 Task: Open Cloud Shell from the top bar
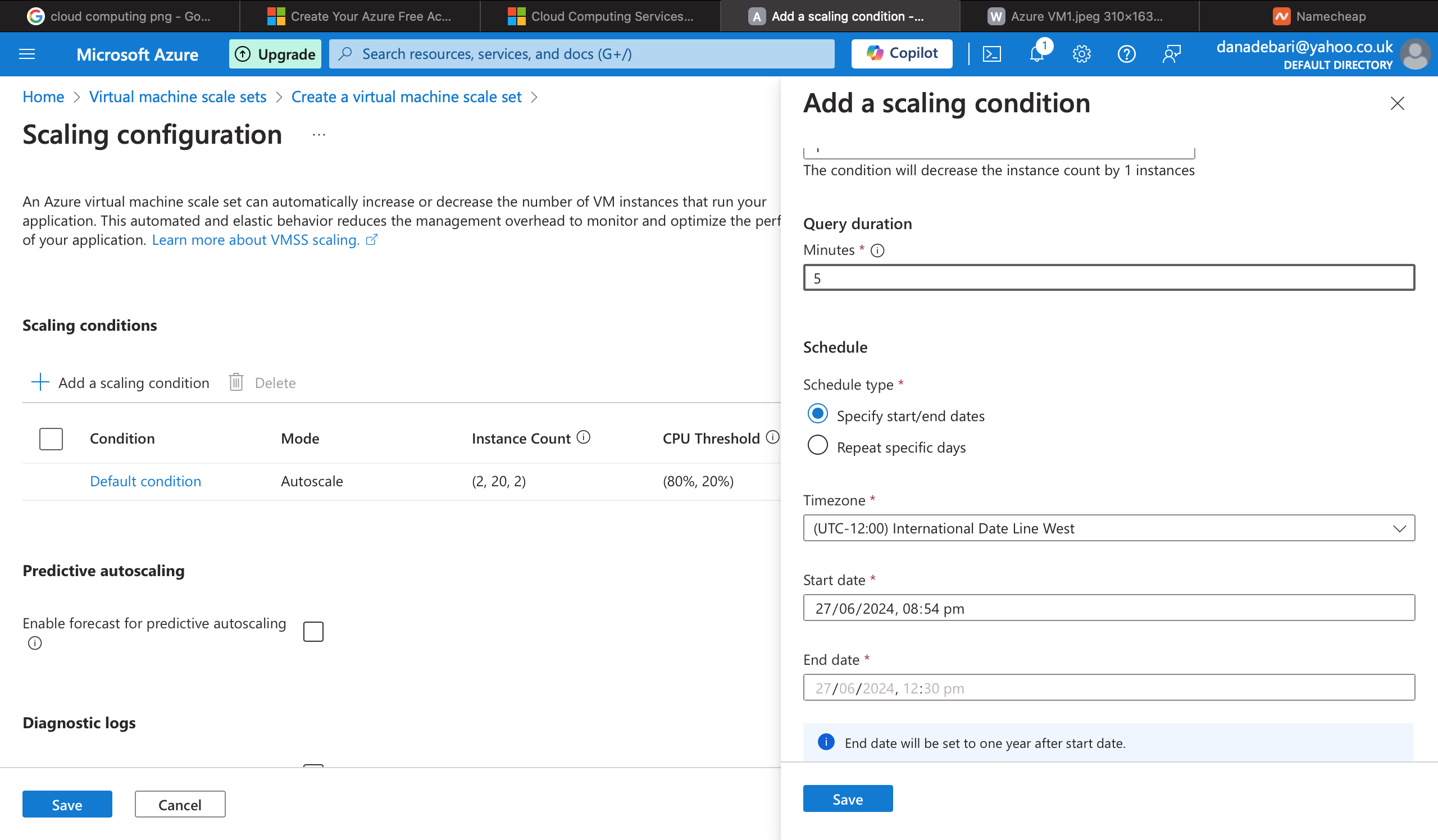(x=992, y=54)
